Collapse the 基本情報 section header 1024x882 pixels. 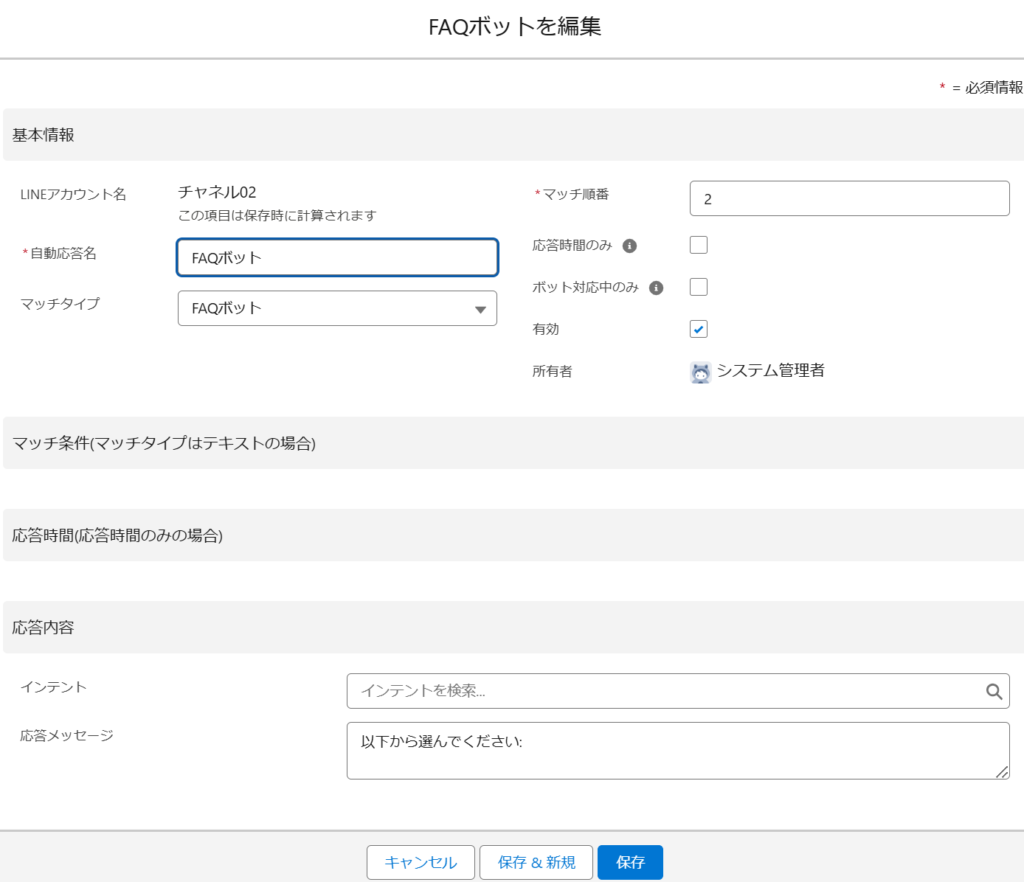coord(43,135)
